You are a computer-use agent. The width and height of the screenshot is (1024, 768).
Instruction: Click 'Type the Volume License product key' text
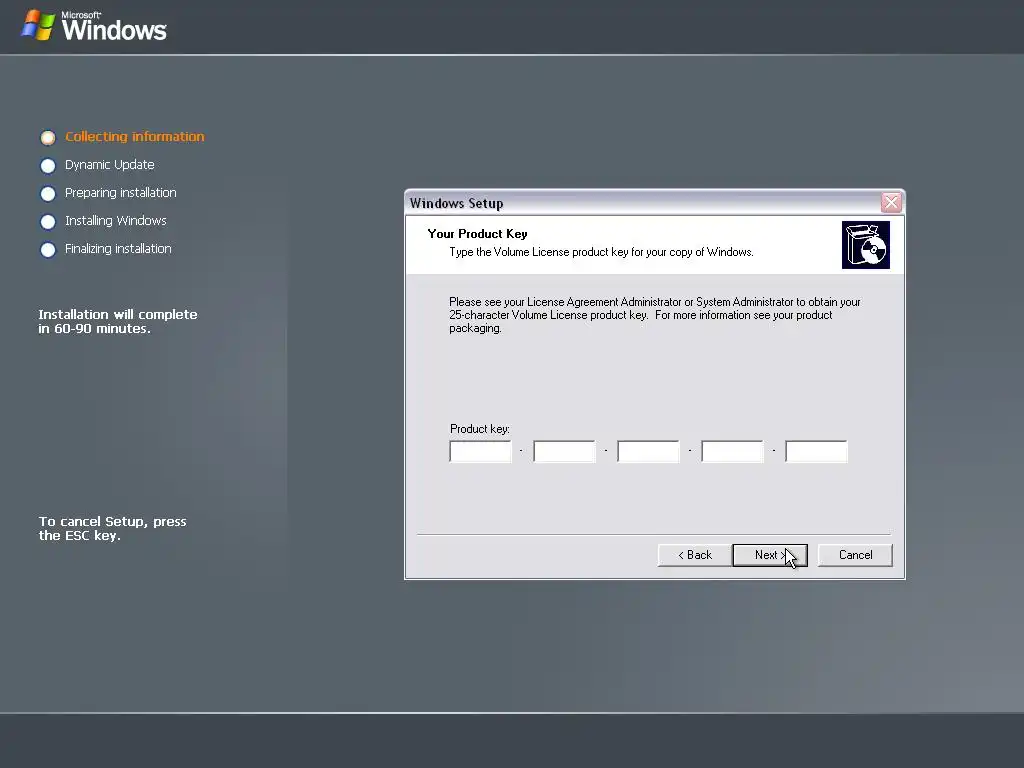(x=601, y=252)
